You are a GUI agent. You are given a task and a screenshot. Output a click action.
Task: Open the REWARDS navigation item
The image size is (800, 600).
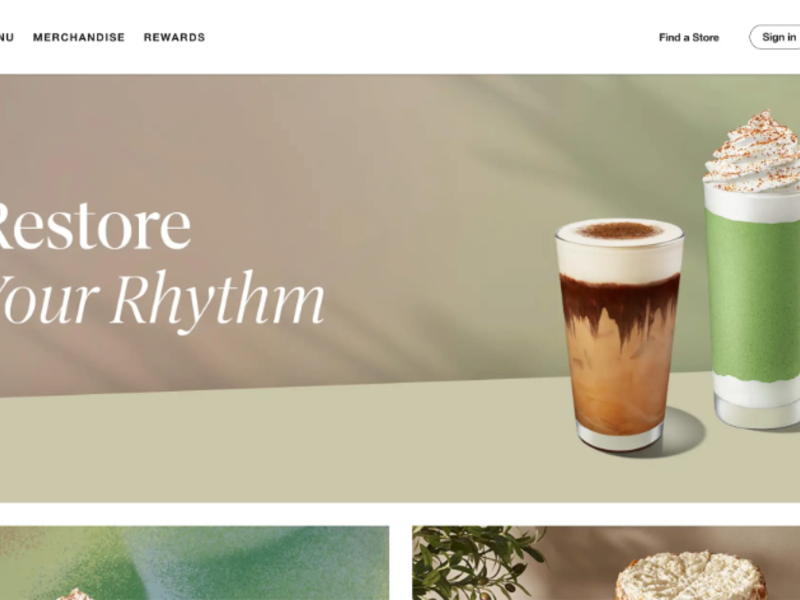click(x=174, y=37)
